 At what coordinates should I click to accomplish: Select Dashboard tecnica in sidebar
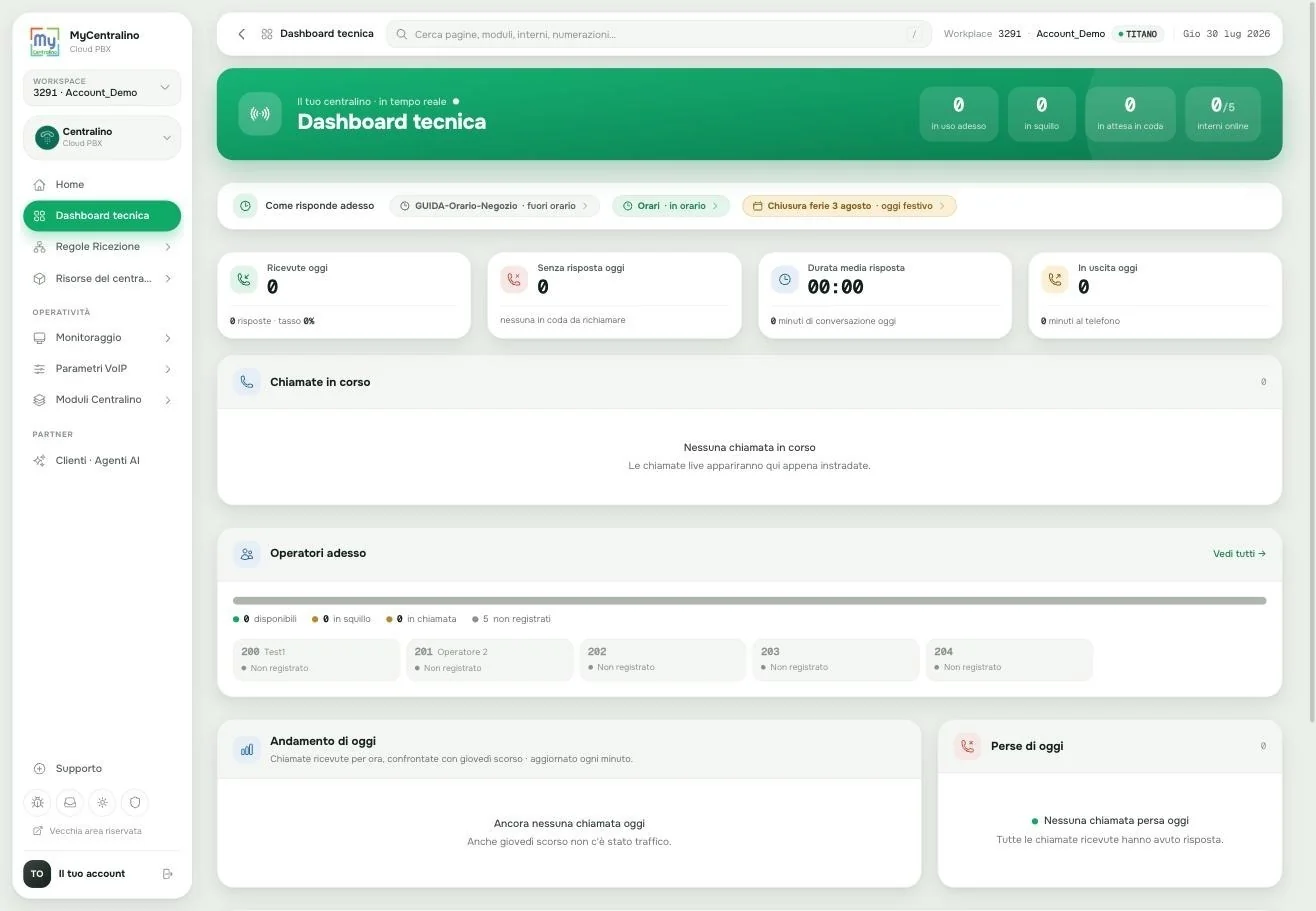[x=102, y=216]
